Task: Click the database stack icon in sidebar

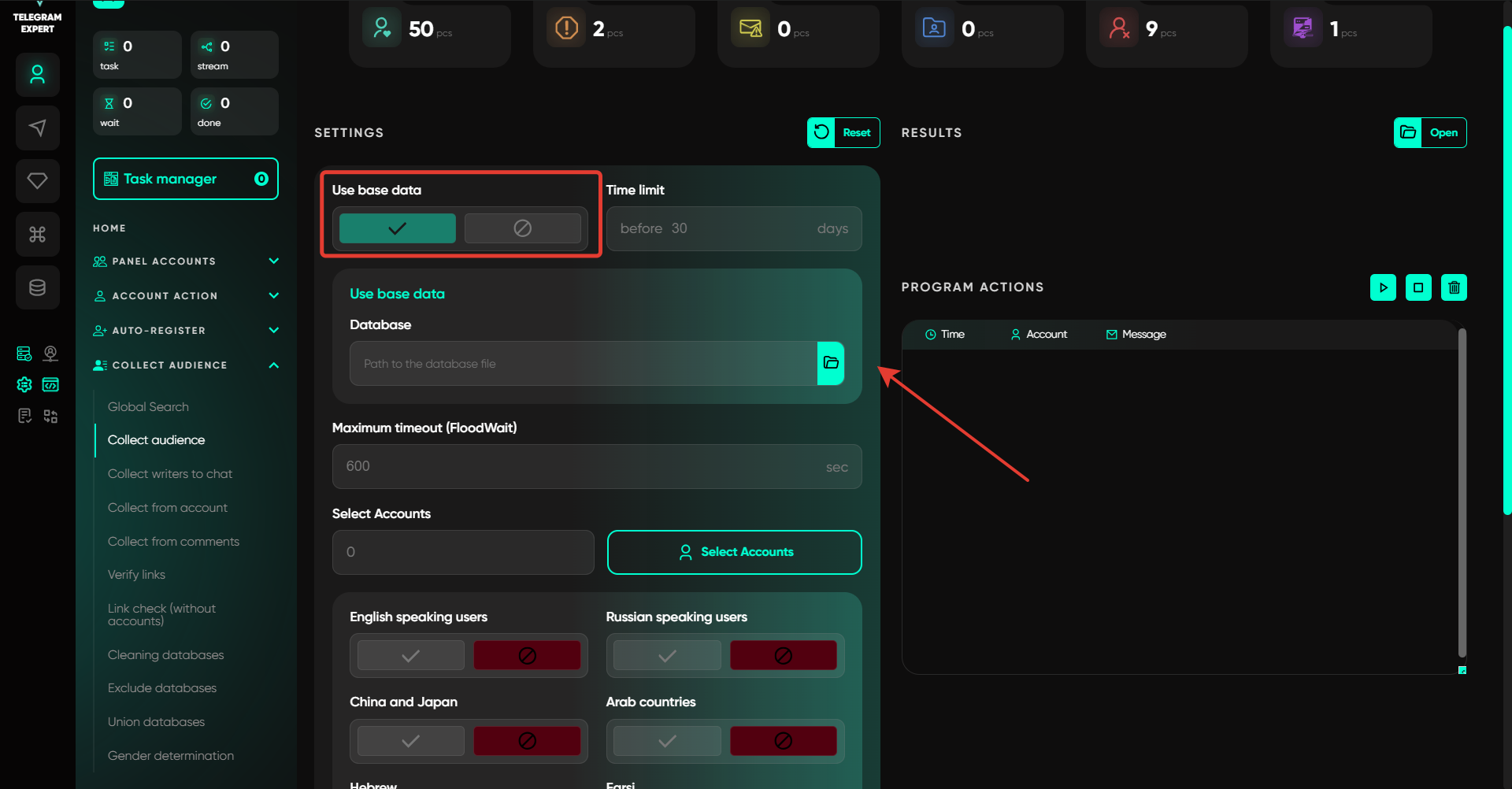Action: click(37, 287)
